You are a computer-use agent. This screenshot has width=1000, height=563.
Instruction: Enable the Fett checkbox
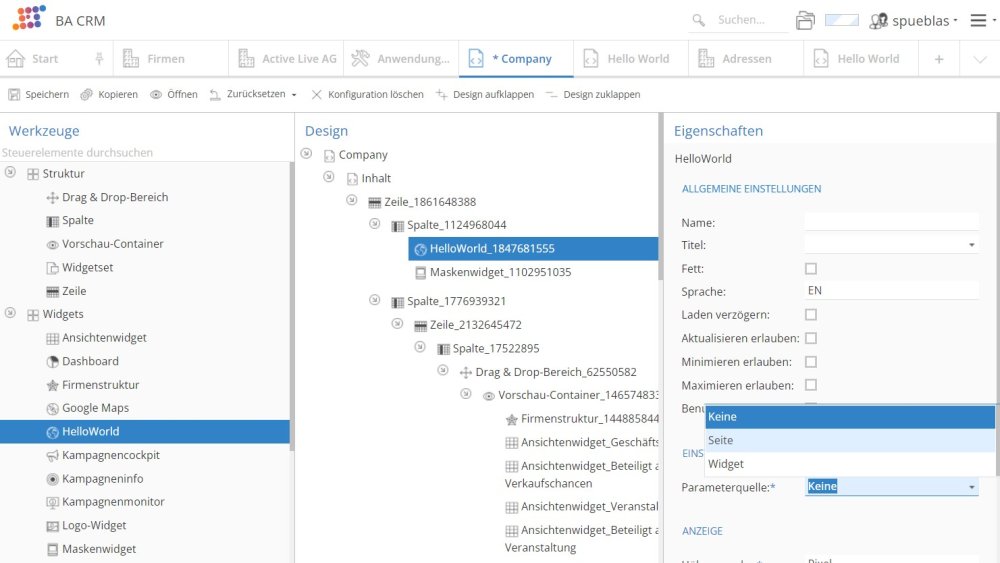tap(811, 269)
